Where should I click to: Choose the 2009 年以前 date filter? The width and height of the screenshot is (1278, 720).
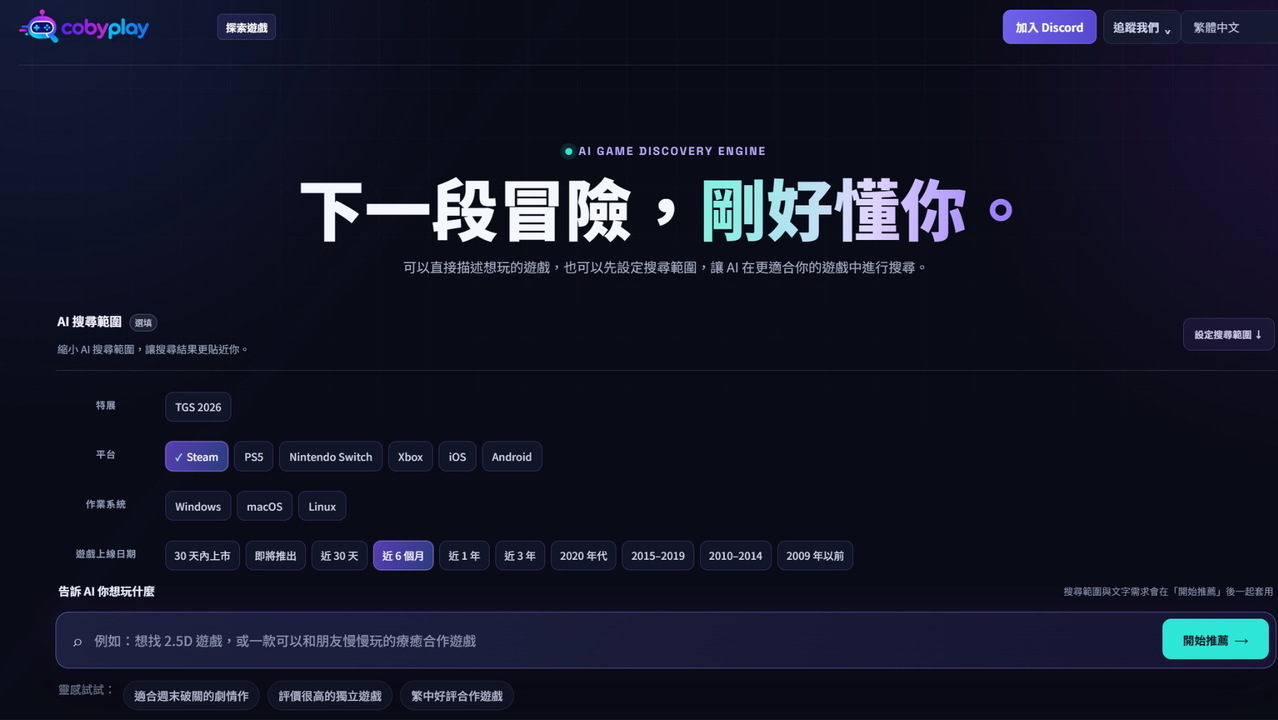(x=815, y=555)
